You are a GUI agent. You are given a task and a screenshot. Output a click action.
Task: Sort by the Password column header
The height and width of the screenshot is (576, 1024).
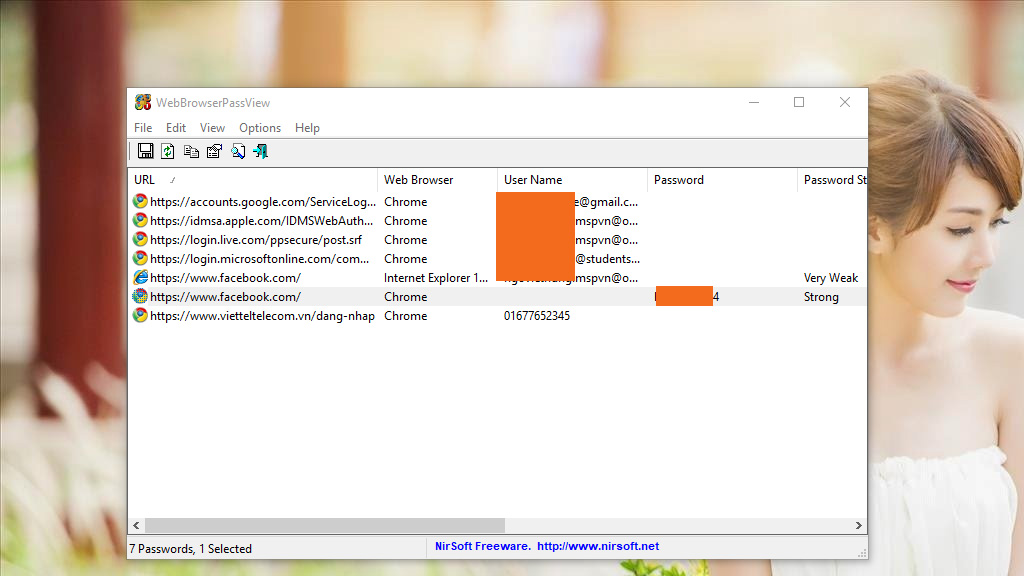[722, 180]
